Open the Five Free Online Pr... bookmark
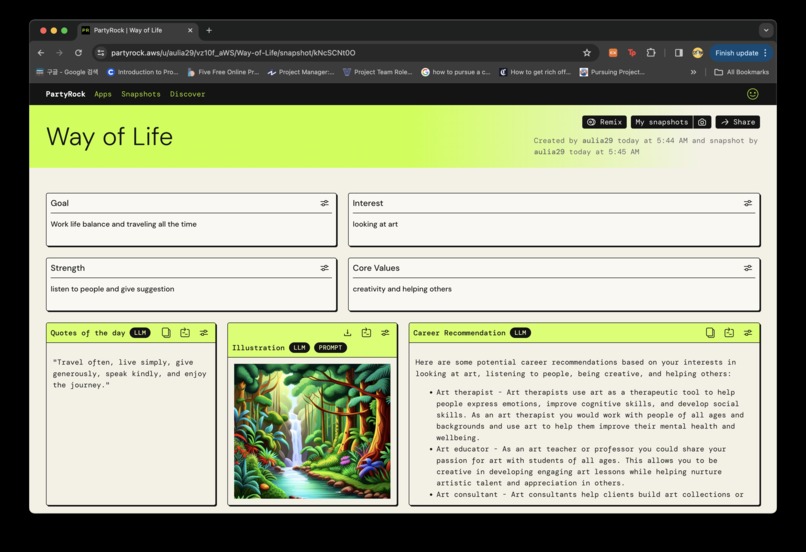Screen dimensions: 806x552 223,72
